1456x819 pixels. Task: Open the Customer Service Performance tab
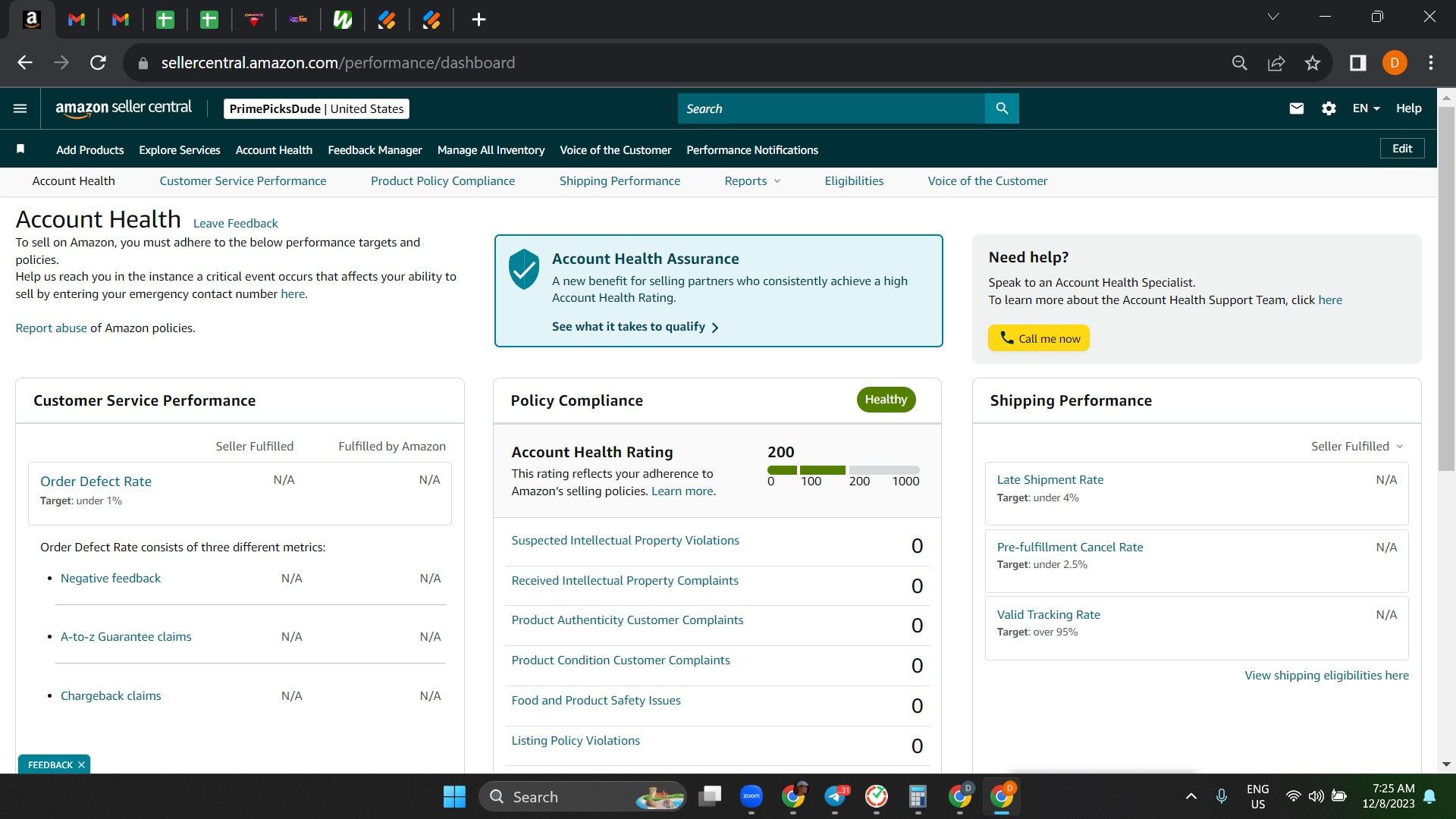tap(243, 180)
